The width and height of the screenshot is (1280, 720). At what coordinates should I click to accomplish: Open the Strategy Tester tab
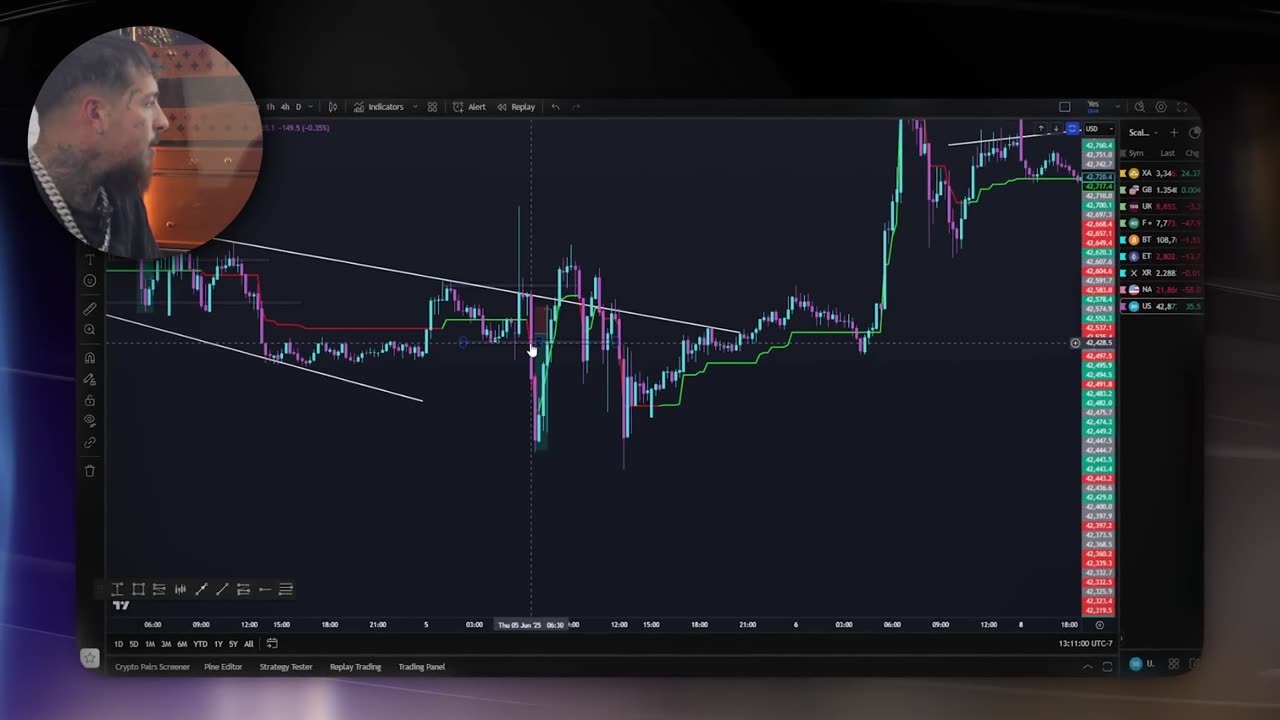pyautogui.click(x=286, y=667)
